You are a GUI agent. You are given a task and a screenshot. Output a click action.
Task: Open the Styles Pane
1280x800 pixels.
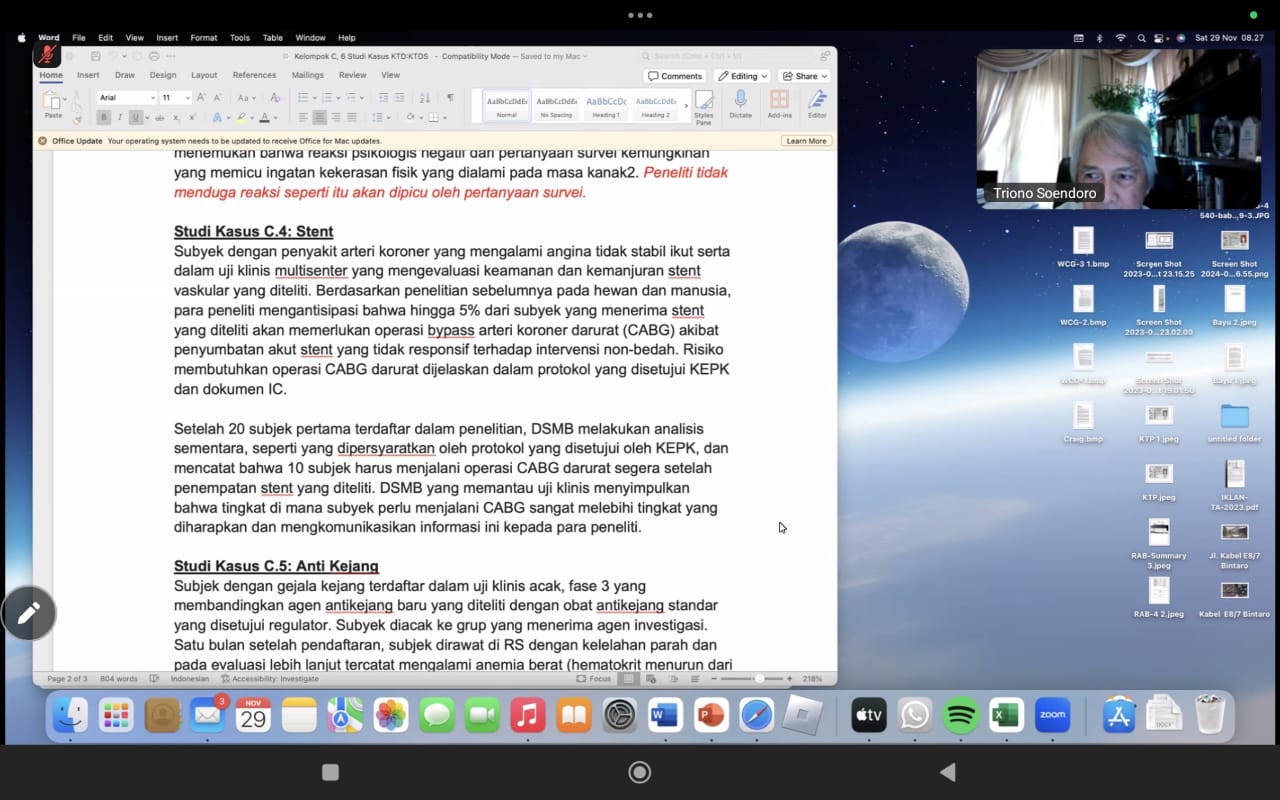coord(704,102)
